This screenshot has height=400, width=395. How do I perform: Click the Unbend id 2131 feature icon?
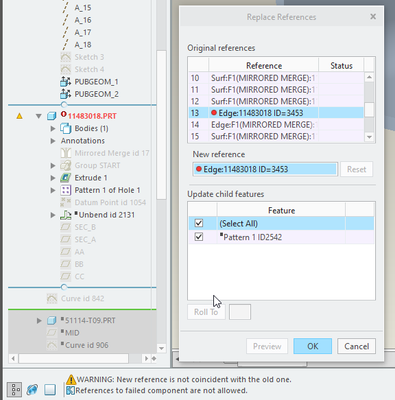pyautogui.click(x=66, y=215)
